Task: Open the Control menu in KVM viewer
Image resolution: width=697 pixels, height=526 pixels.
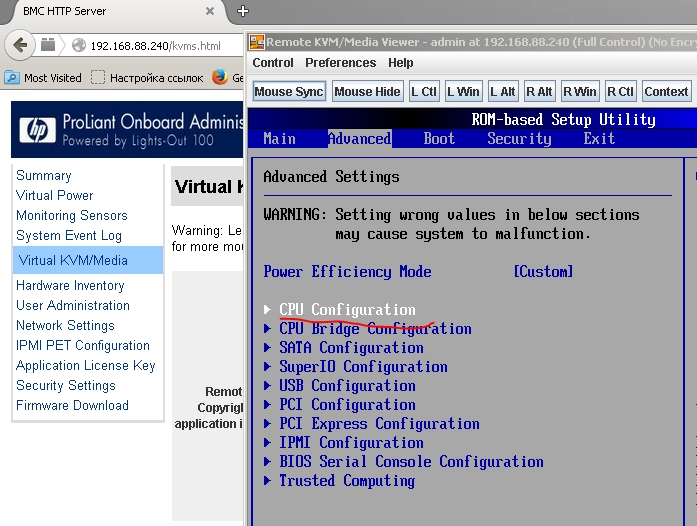Action: (x=273, y=63)
